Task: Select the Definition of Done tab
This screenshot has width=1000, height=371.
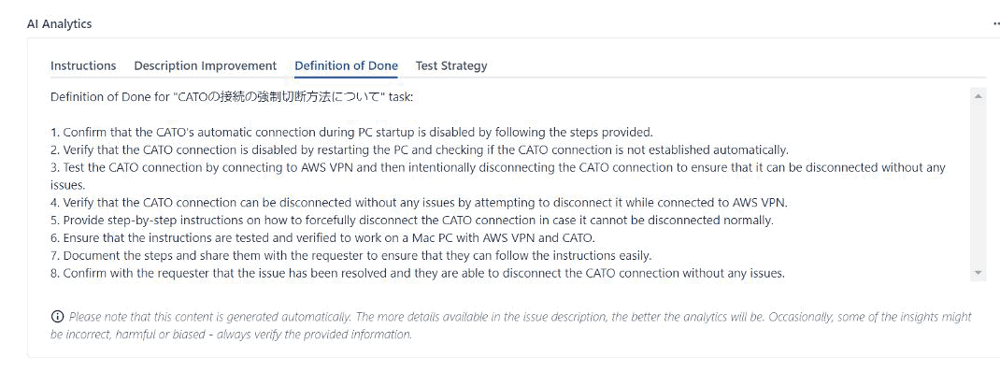Action: [x=346, y=66]
